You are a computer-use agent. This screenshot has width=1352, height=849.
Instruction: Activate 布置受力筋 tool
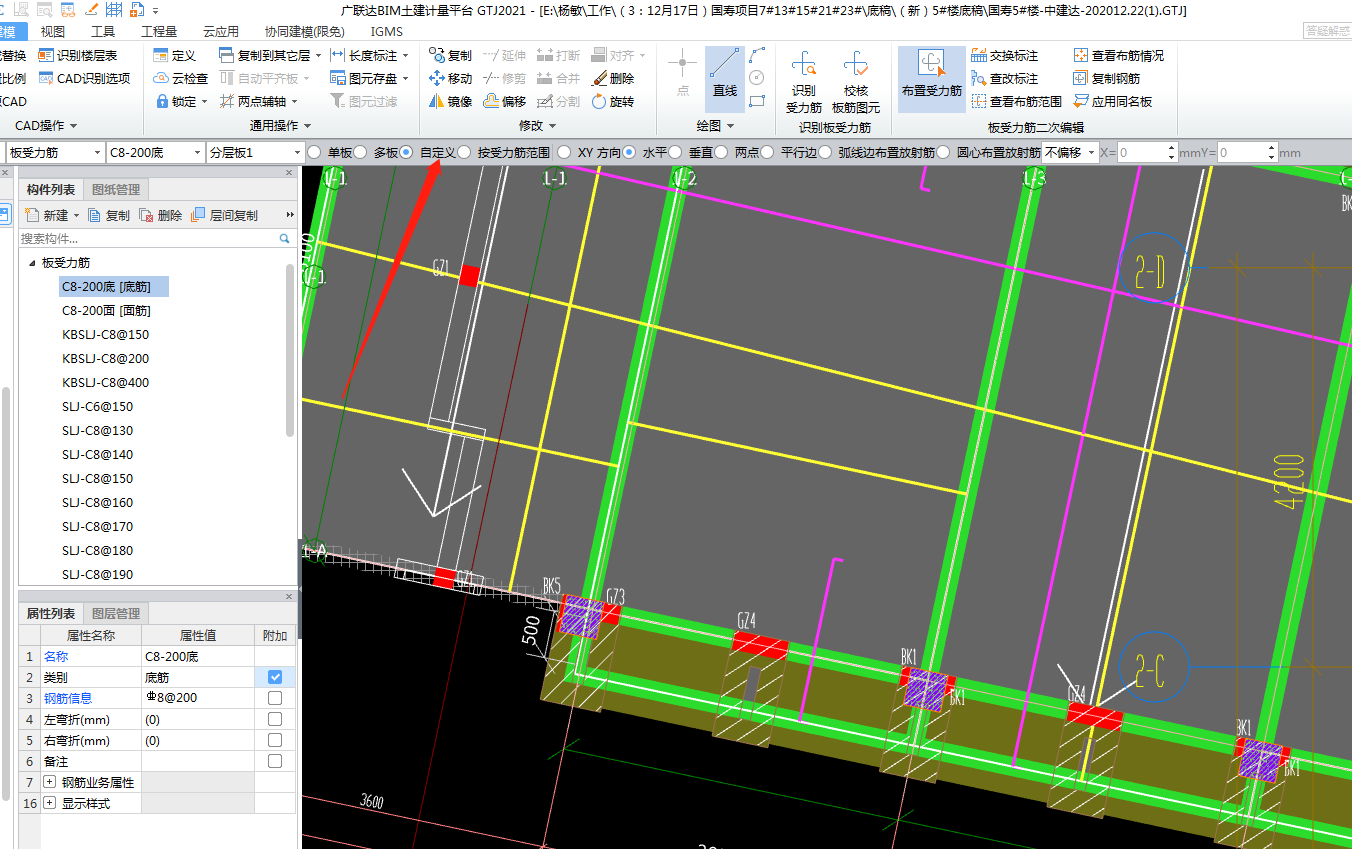[x=931, y=77]
